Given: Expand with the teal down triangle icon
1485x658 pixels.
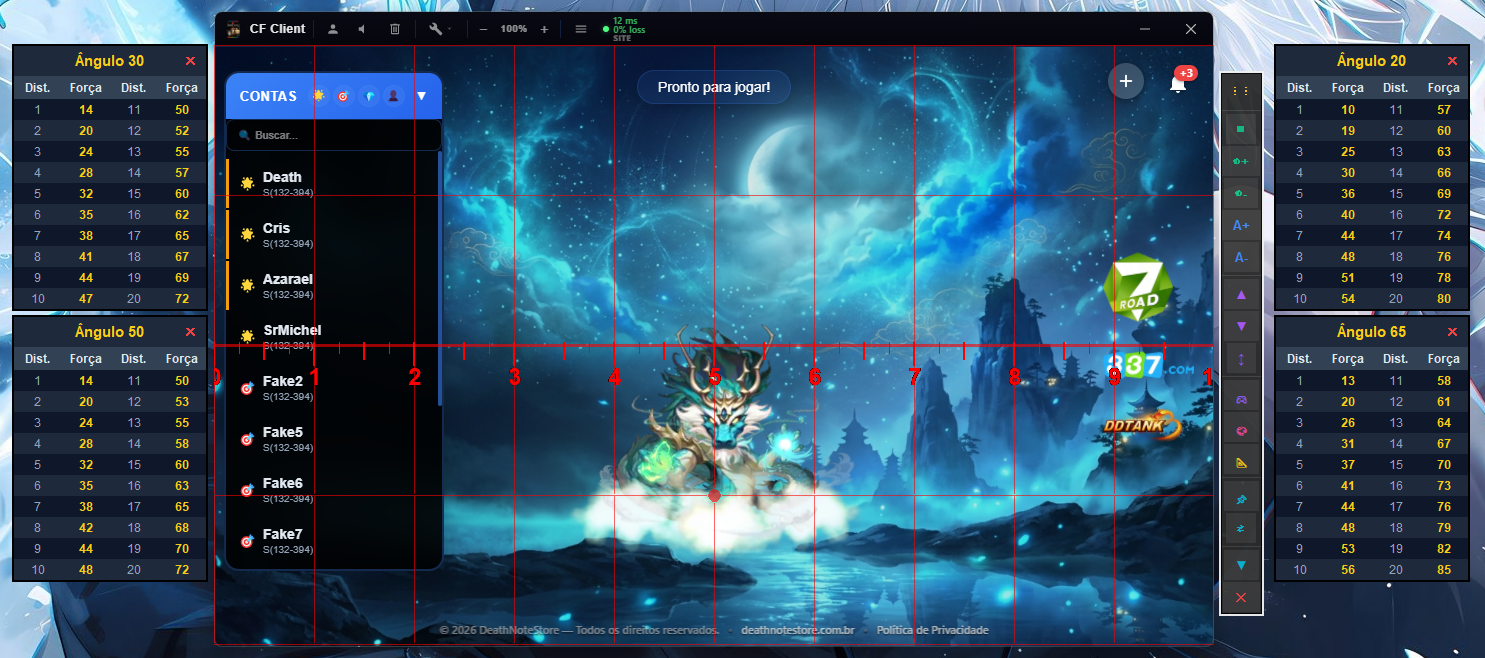Looking at the screenshot, I should pyautogui.click(x=1241, y=565).
